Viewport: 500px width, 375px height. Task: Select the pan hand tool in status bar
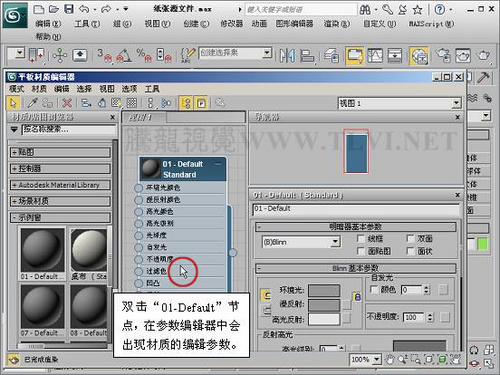coord(389,359)
